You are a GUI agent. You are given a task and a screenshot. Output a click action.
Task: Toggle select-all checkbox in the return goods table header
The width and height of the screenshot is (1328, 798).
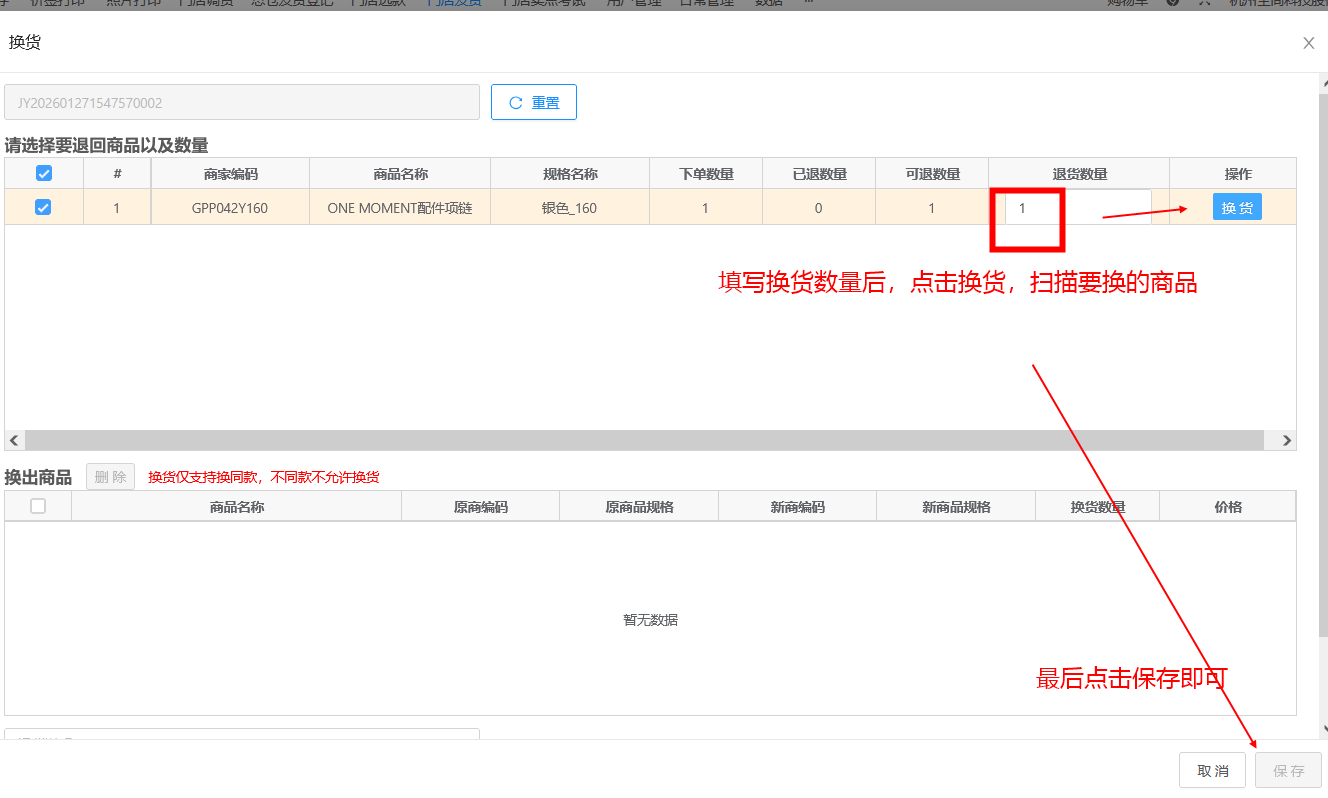44,174
